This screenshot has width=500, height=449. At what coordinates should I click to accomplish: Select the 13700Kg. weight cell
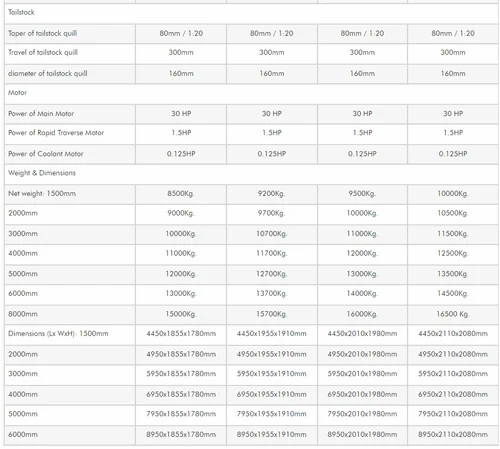pos(272,294)
